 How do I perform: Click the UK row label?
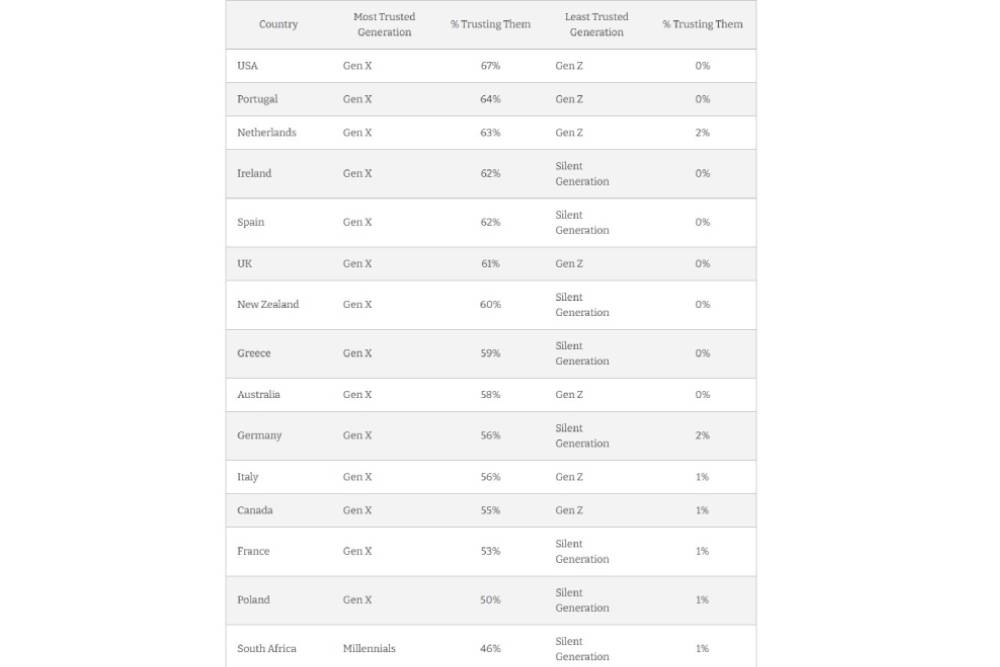point(244,263)
